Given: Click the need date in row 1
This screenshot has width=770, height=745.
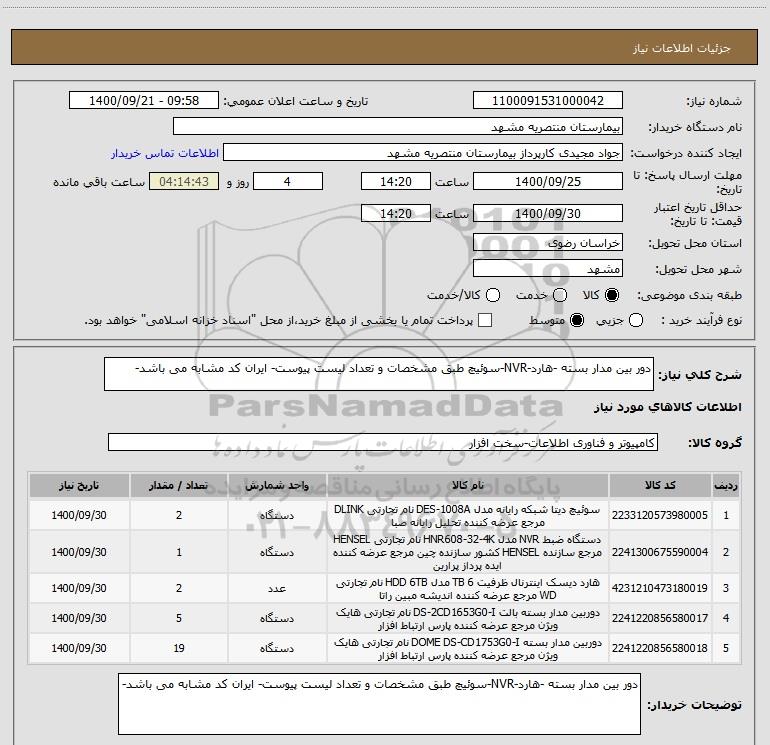Looking at the screenshot, I should (x=79, y=515).
